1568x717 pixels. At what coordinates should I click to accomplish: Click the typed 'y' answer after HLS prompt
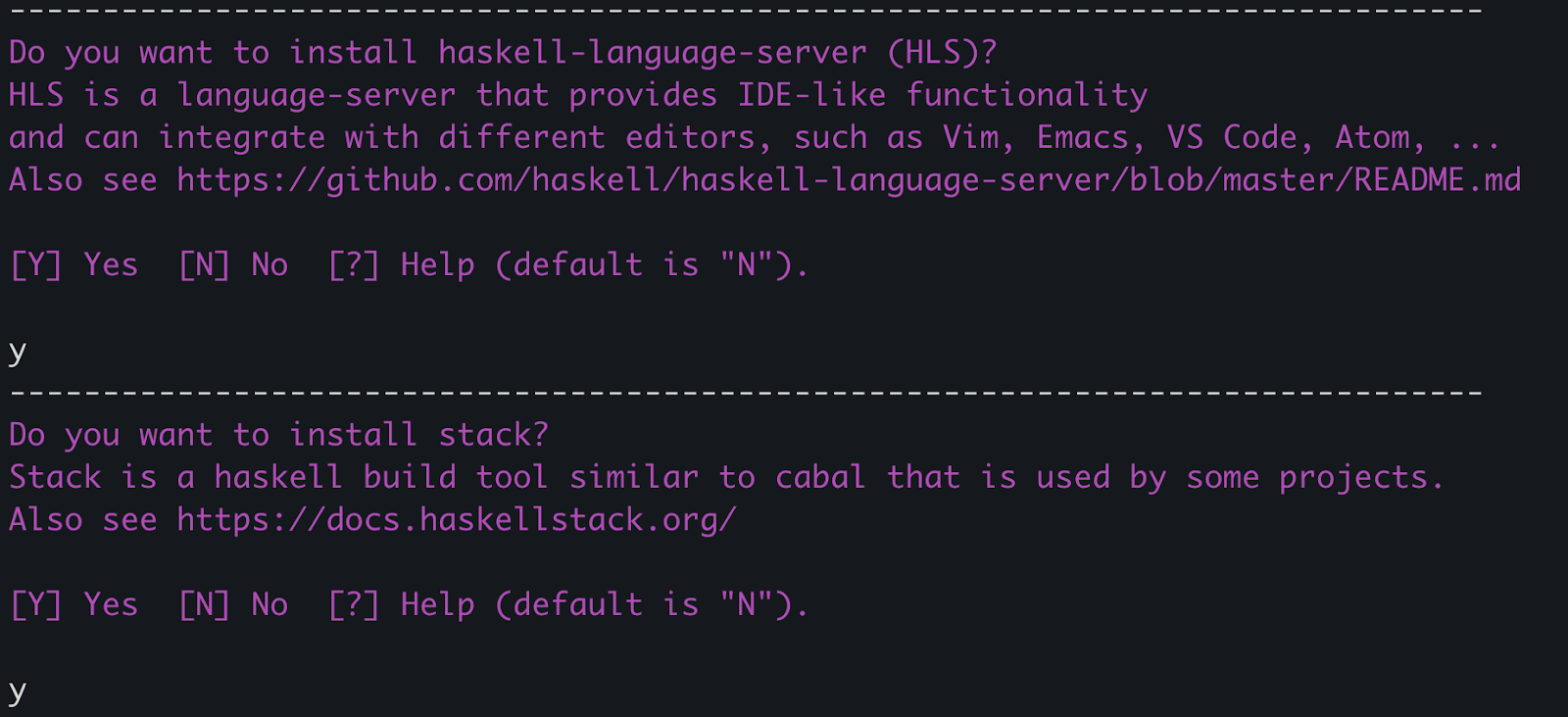pyautogui.click(x=18, y=353)
